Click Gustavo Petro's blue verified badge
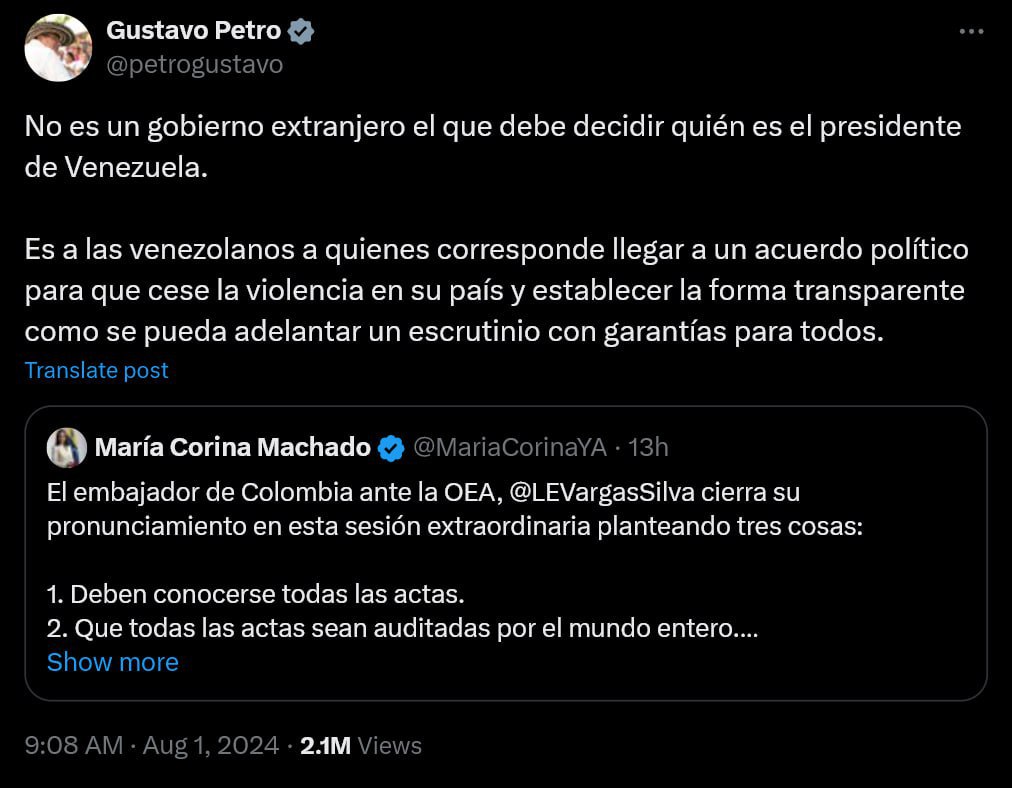This screenshot has width=1012, height=788. (301, 32)
